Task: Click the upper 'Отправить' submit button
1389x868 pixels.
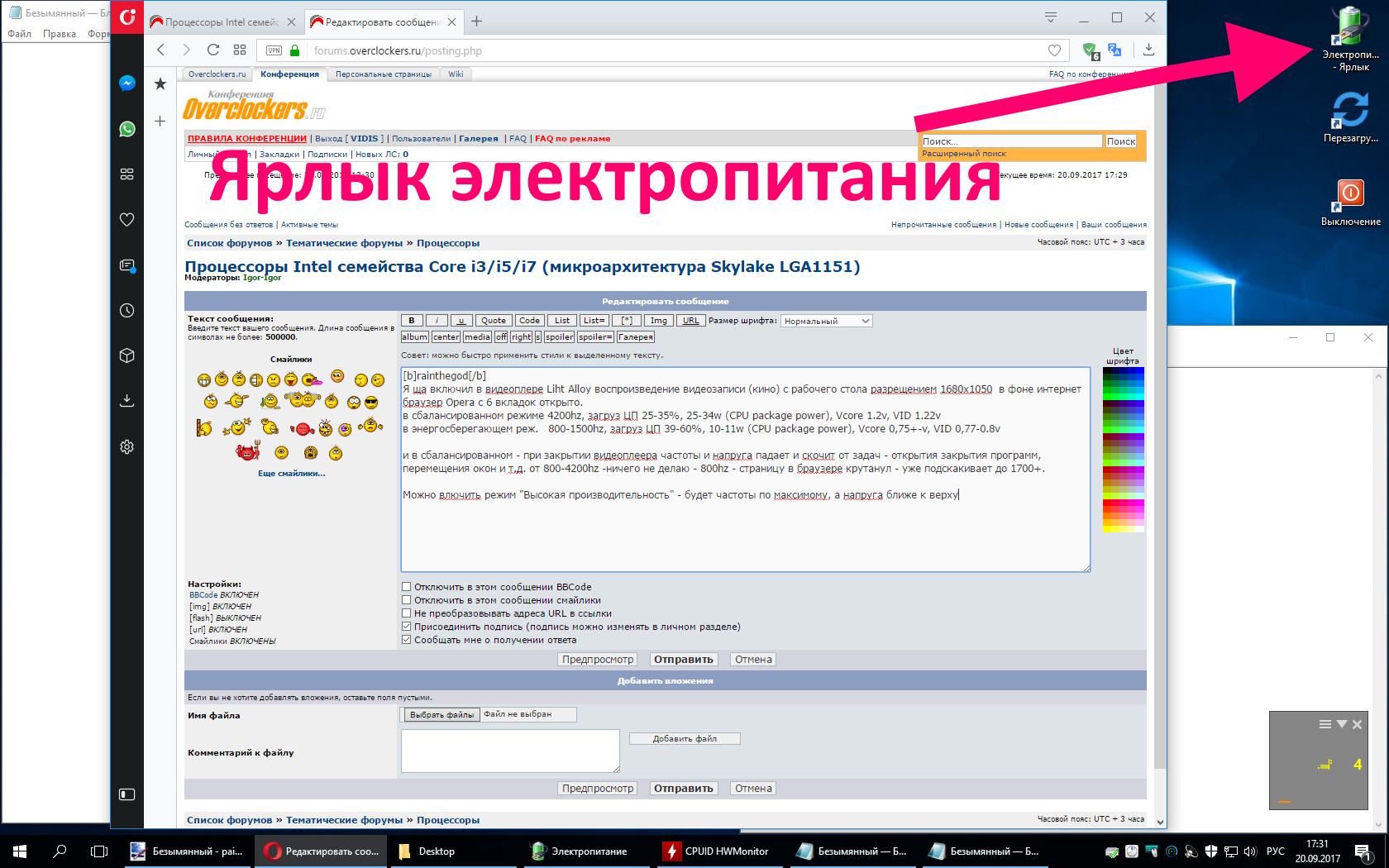Action: (x=684, y=660)
